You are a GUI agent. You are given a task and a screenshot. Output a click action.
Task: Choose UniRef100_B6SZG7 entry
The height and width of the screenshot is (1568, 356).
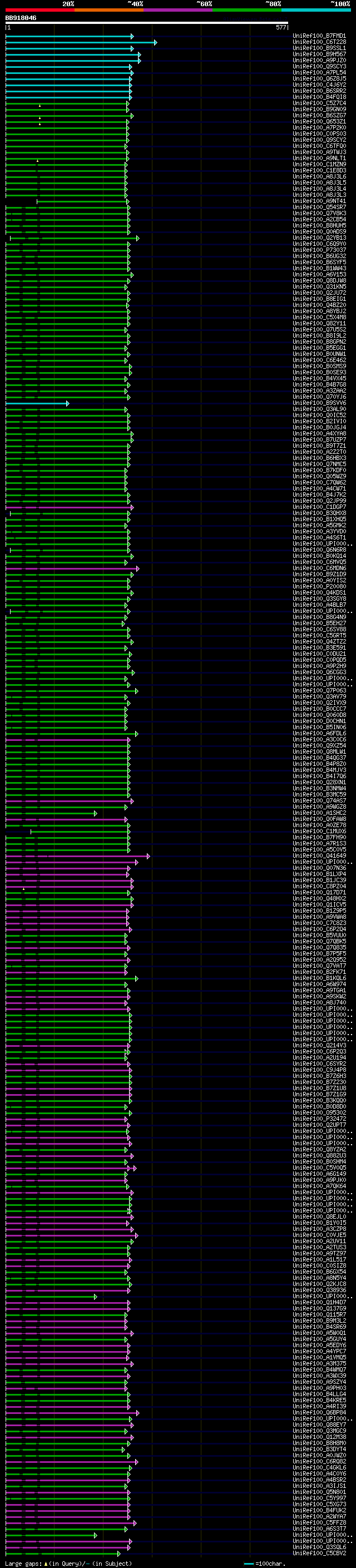pos(319,116)
